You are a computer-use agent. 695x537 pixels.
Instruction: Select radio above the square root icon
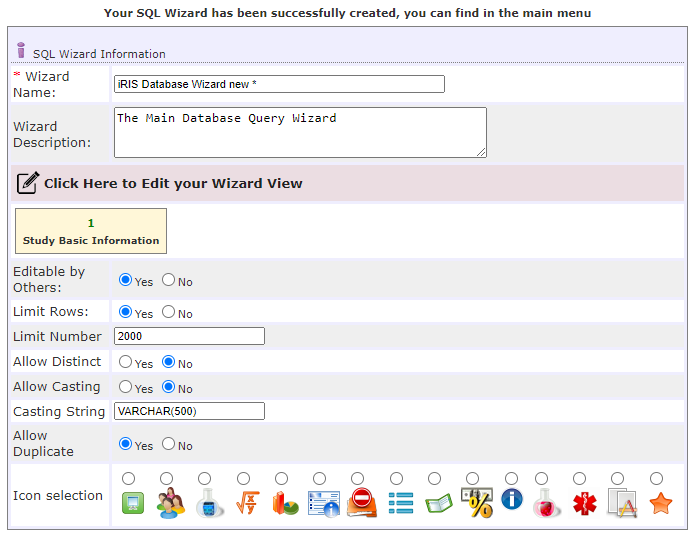[243, 479]
